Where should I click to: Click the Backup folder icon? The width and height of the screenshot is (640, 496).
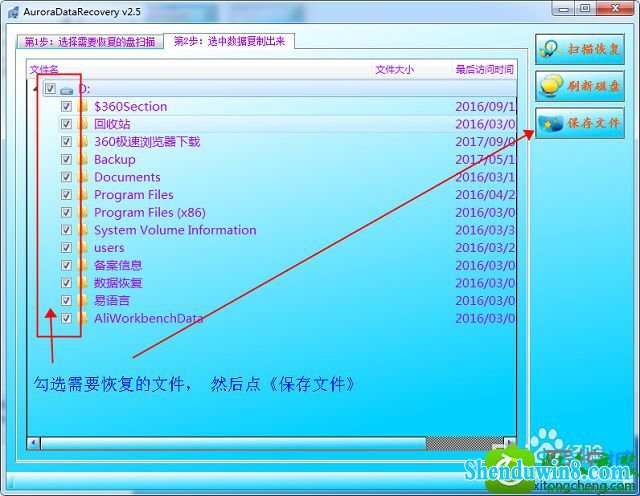click(82, 159)
